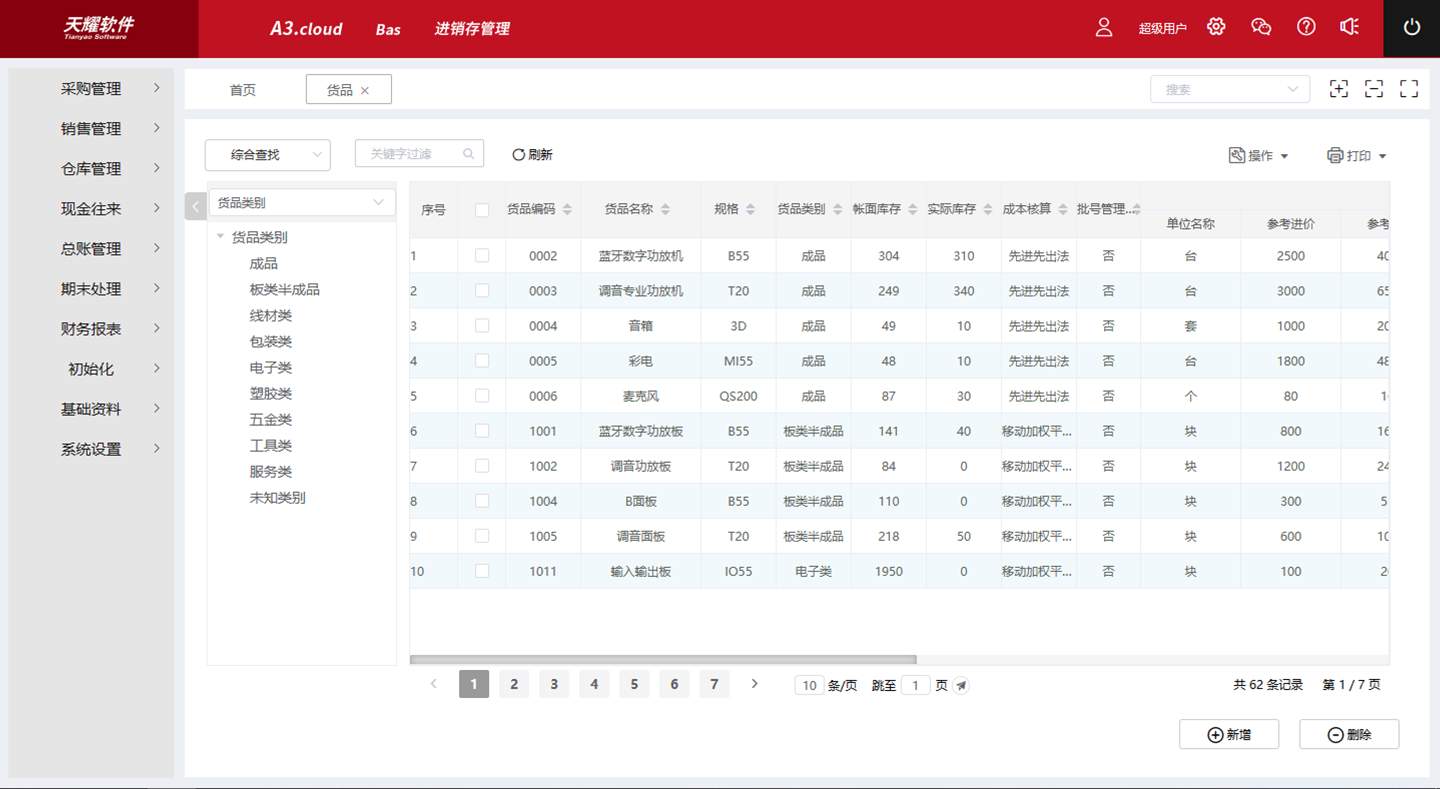
Task: Click the 关键字过滤 input field
Action: 420,154
